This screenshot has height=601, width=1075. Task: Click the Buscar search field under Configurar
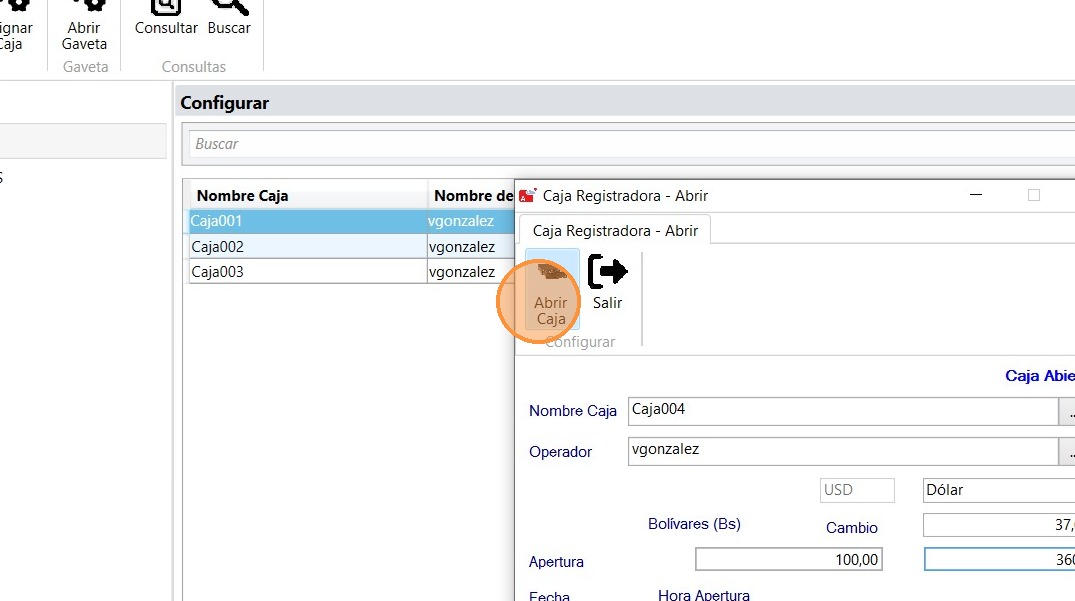631,144
